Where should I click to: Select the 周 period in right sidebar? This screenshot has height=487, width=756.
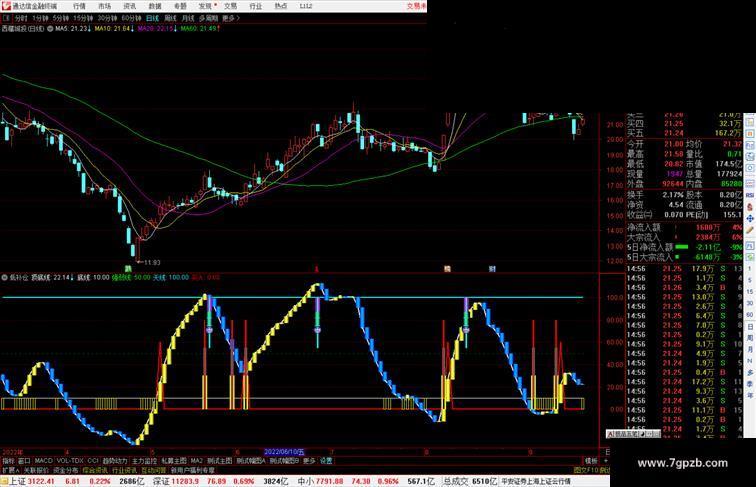click(x=750, y=338)
